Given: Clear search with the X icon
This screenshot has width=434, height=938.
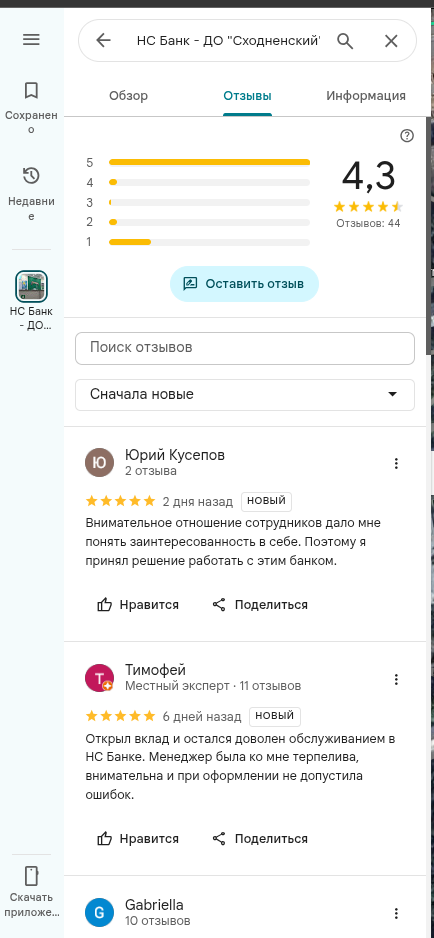Looking at the screenshot, I should [x=391, y=41].
